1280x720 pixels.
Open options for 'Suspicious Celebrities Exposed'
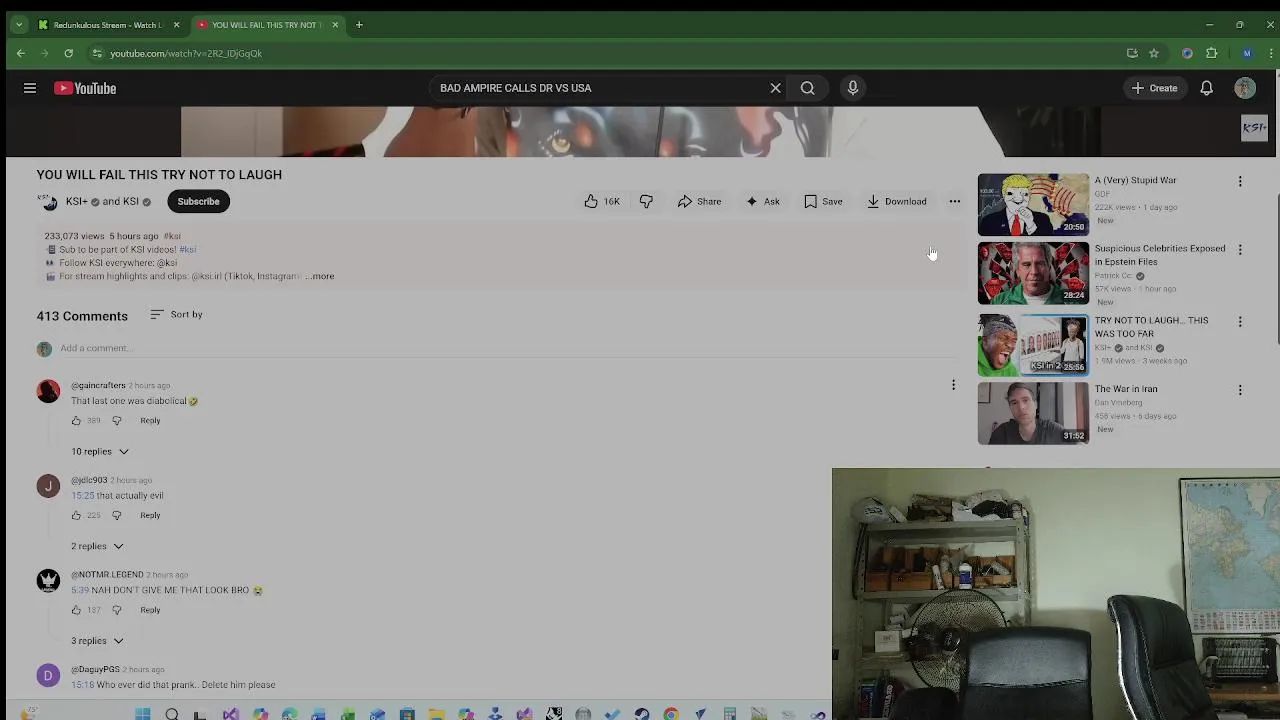(1240, 249)
